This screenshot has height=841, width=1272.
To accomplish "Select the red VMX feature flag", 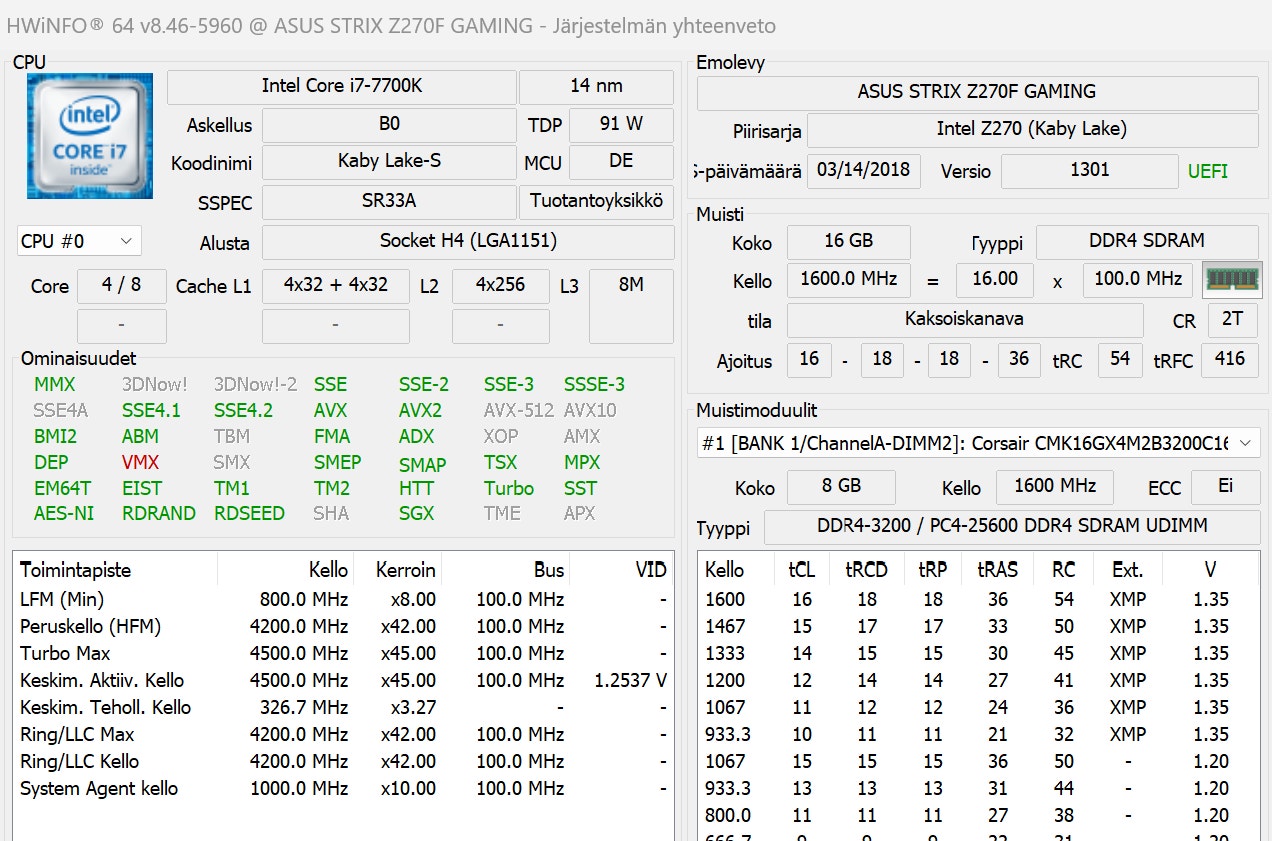I will pos(140,463).
